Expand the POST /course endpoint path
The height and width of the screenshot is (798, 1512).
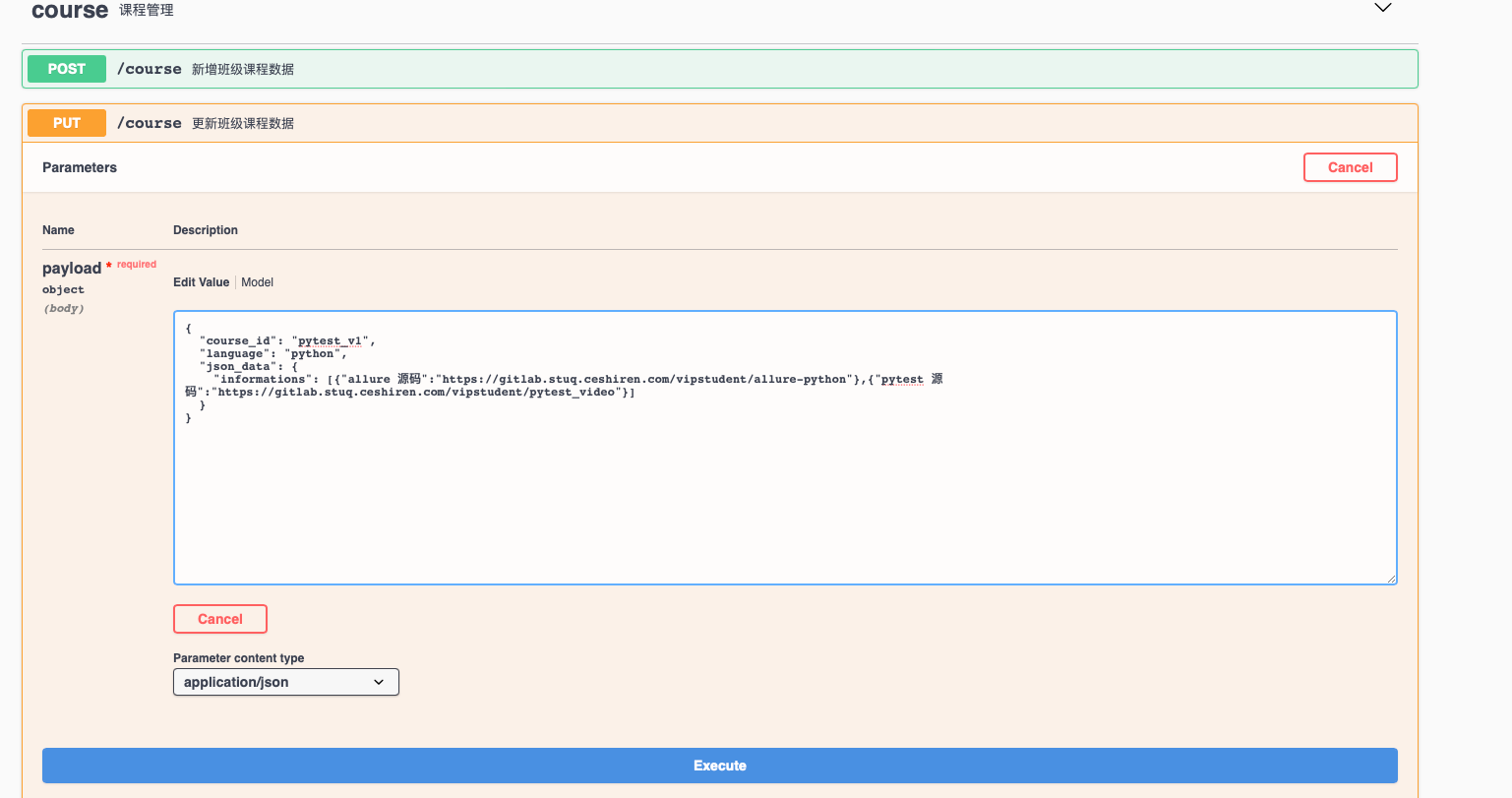[150, 69]
